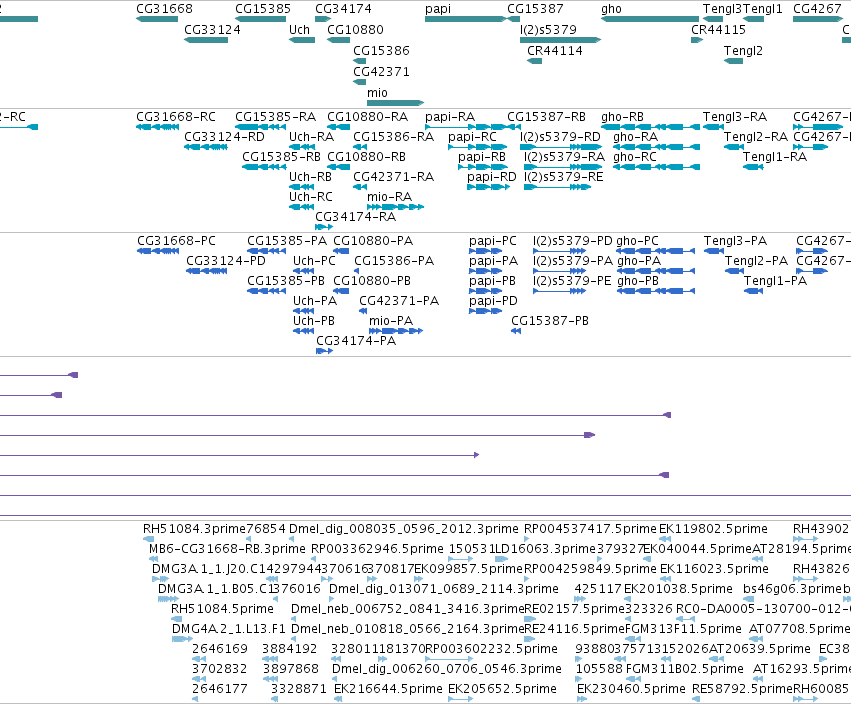Click the RH51084.3prime EST label
Image resolution: width=851 pixels, height=704 pixels.
pos(194,529)
